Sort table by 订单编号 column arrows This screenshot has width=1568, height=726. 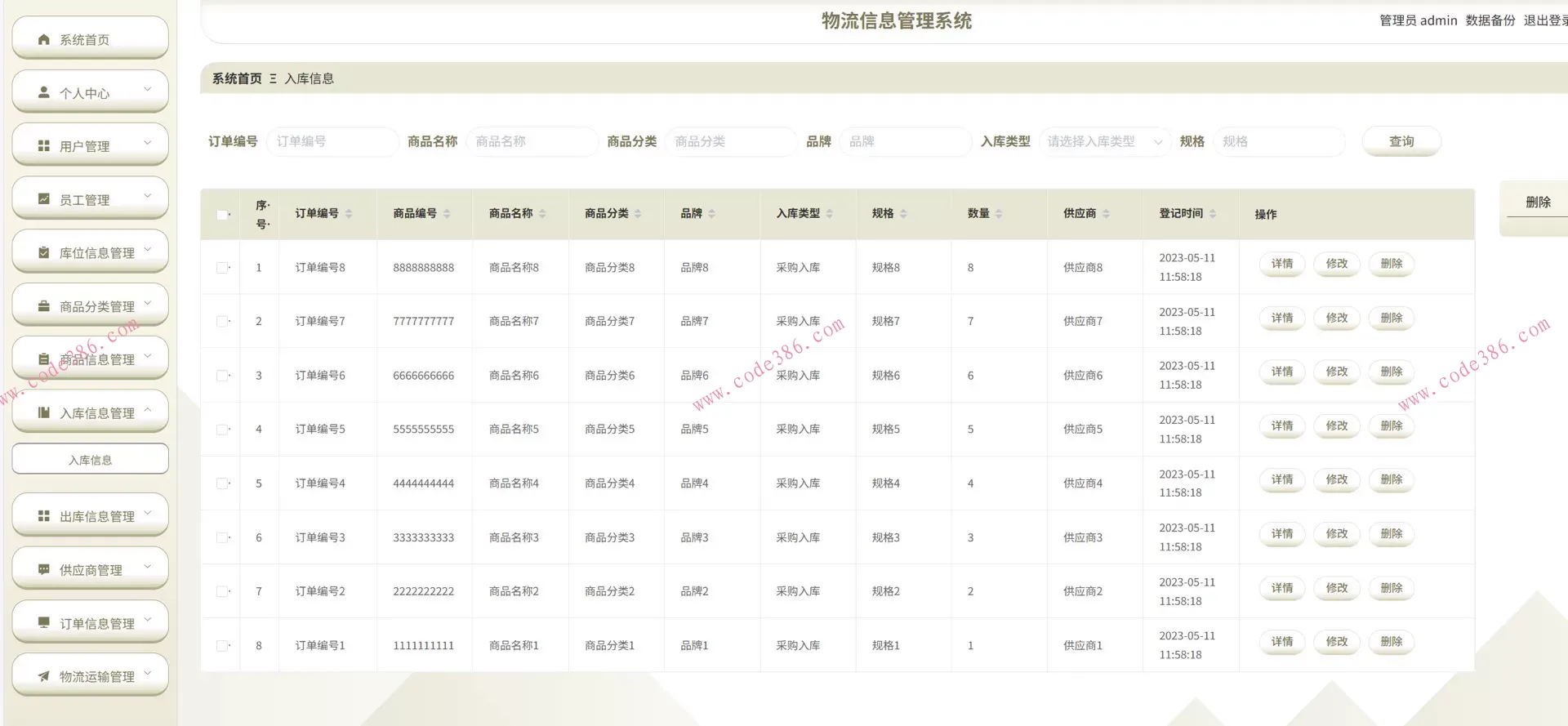point(349,214)
